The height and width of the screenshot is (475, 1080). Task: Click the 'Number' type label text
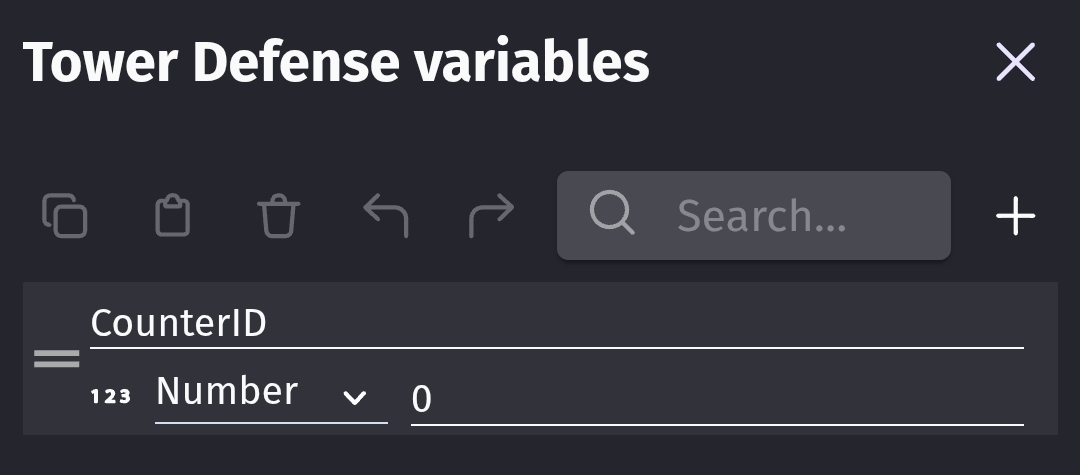tap(227, 391)
